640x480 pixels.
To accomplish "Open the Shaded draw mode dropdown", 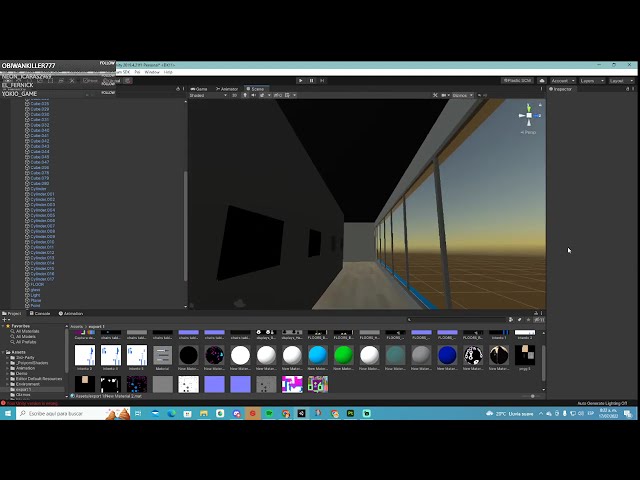I will [208, 96].
